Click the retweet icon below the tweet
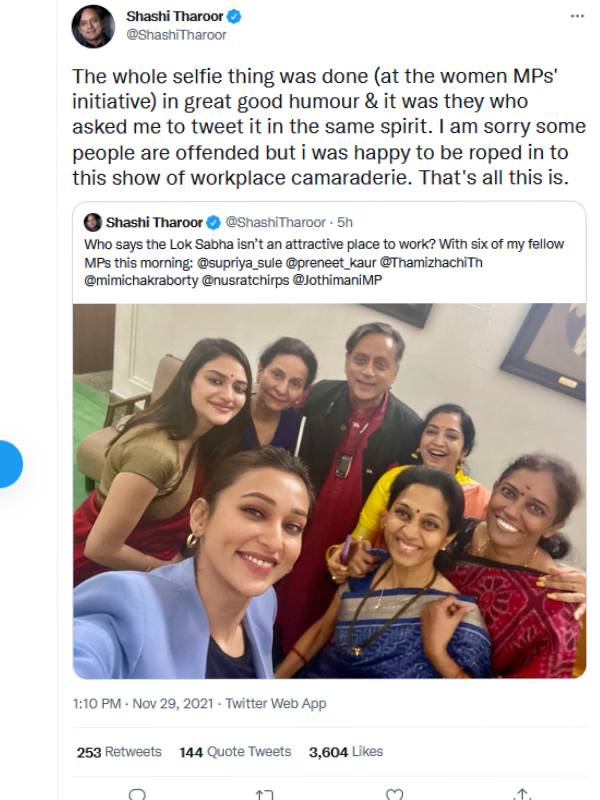Image resolution: width=600 pixels, height=800 pixels. (265, 794)
